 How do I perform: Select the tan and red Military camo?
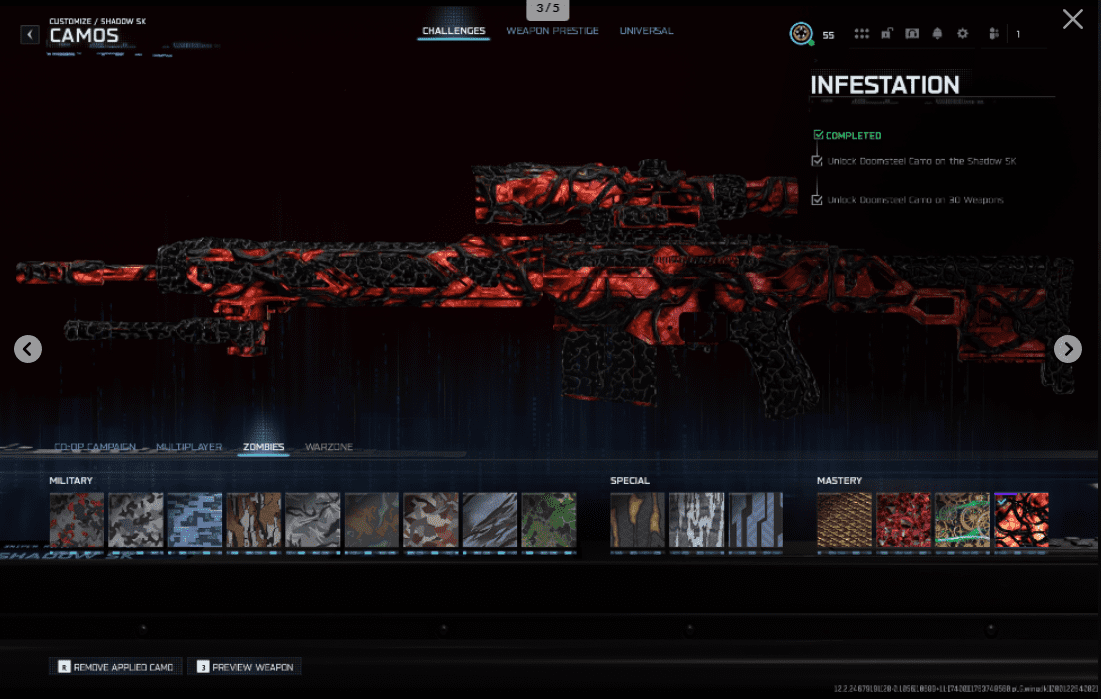(x=430, y=521)
